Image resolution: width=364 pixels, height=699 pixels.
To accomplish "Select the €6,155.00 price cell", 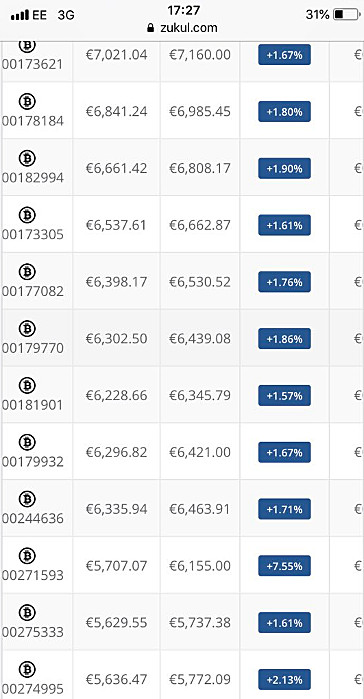I will 200,566.
